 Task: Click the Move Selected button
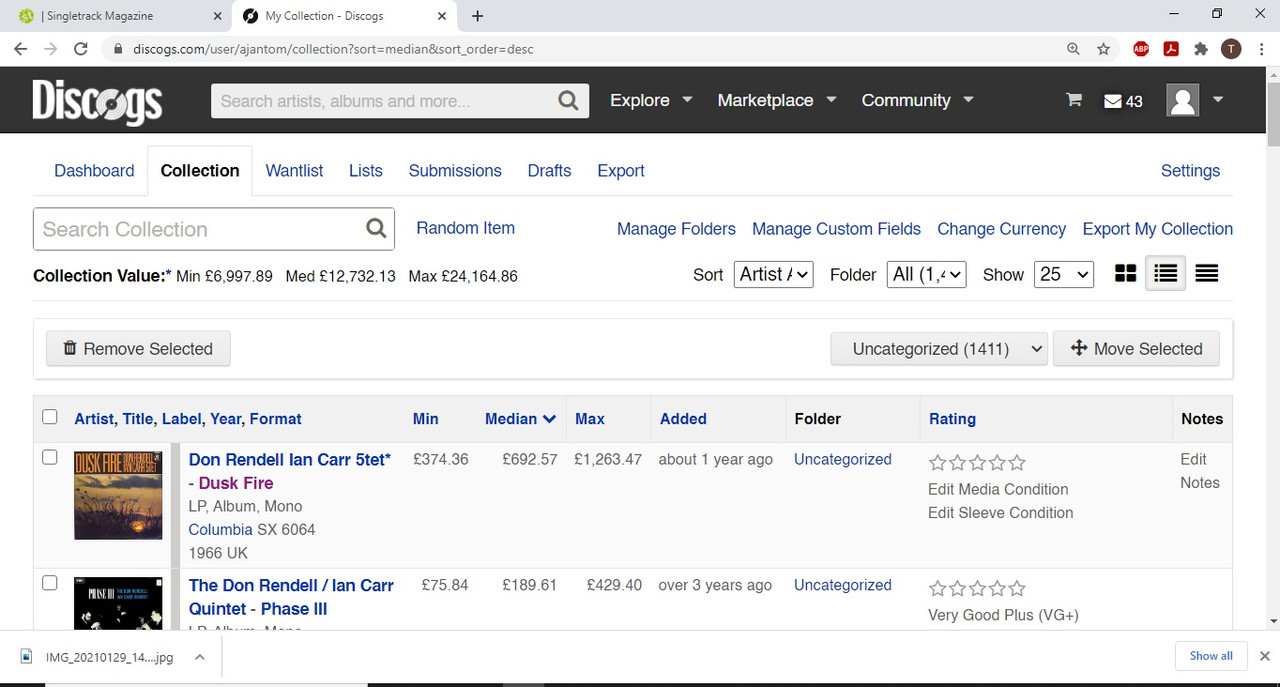pos(1136,348)
